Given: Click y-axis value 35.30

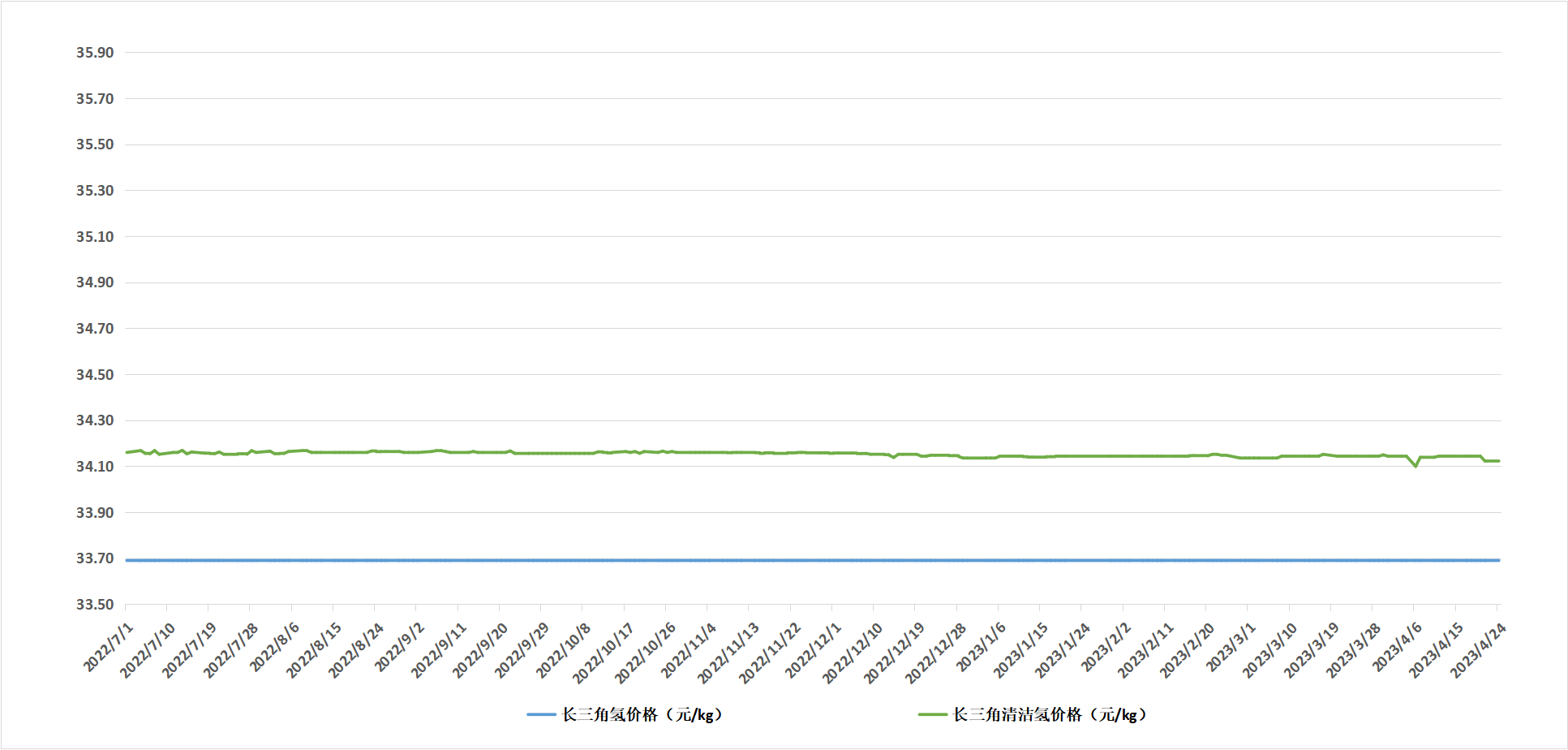Looking at the screenshot, I should 95,191.
